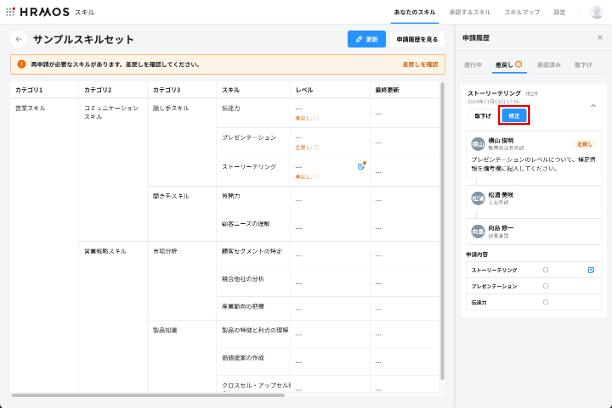Open the スキルマップ menu item
Viewport: 612px width, 408px height.
(521, 12)
